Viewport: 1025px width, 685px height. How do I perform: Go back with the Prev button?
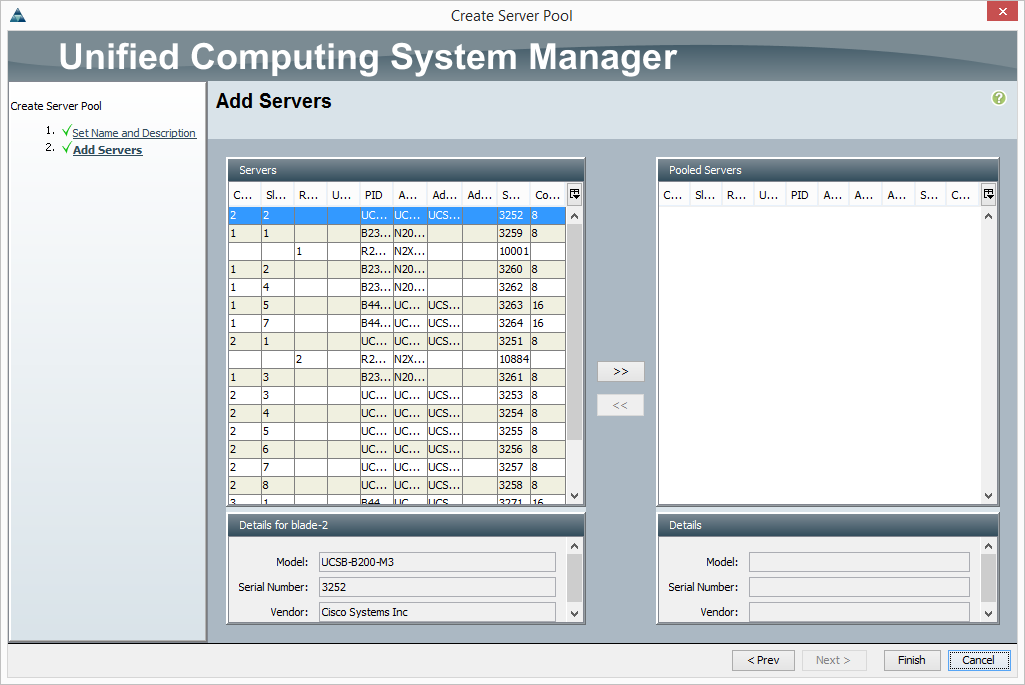tap(763, 660)
